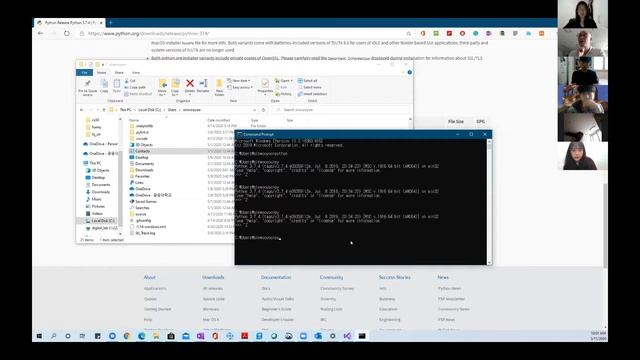The image size is (640, 360).
Task: Click Local Disk (C:) in the address breadcrumb
Action: point(149,110)
